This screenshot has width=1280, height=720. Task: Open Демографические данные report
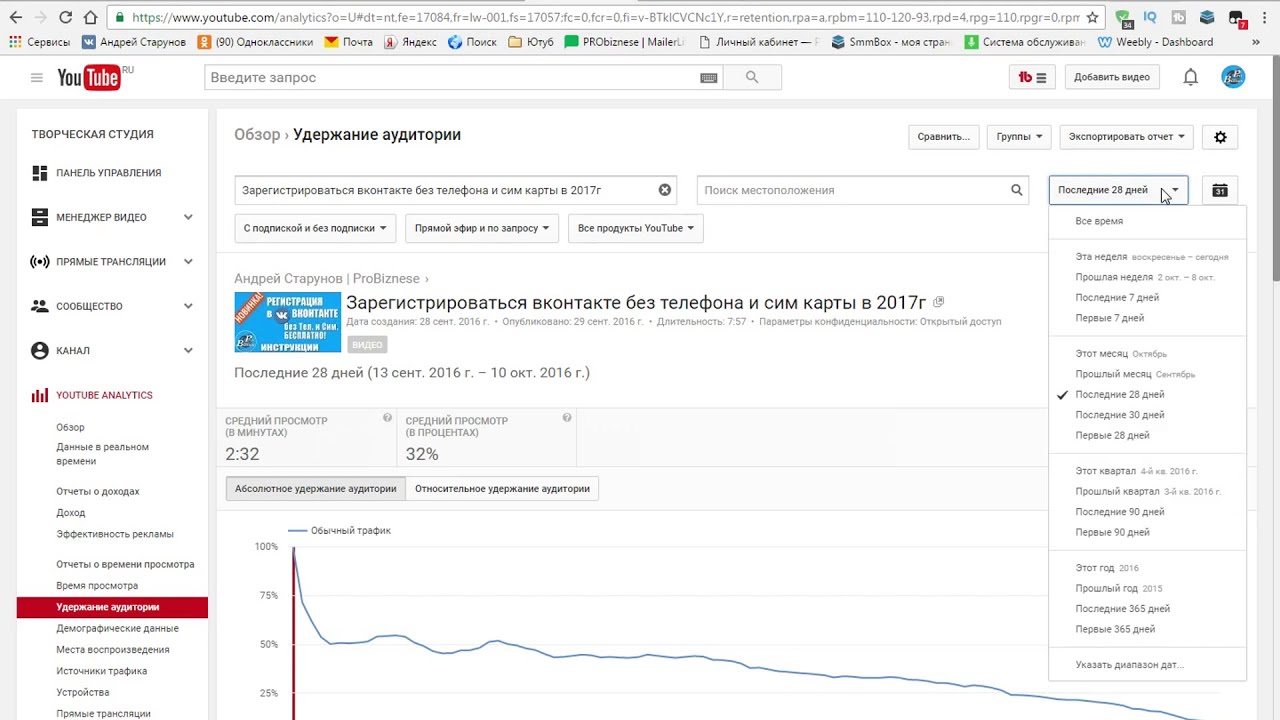[117, 628]
